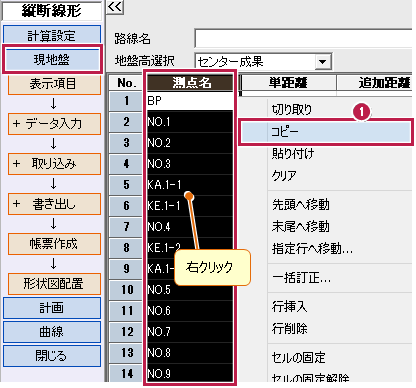Choose コピー from the context menu
Image resolution: width=416 pixels, height=388 pixels.
326,132
